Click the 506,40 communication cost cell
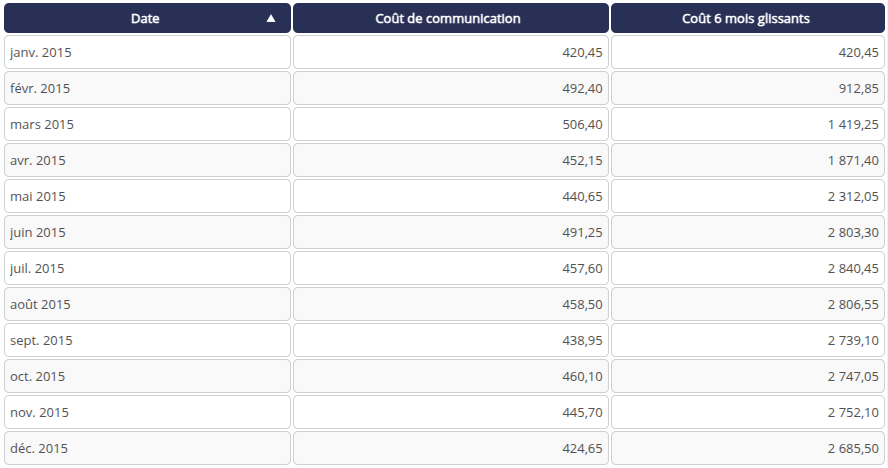Screen dimensions: 888x468 [450, 124]
